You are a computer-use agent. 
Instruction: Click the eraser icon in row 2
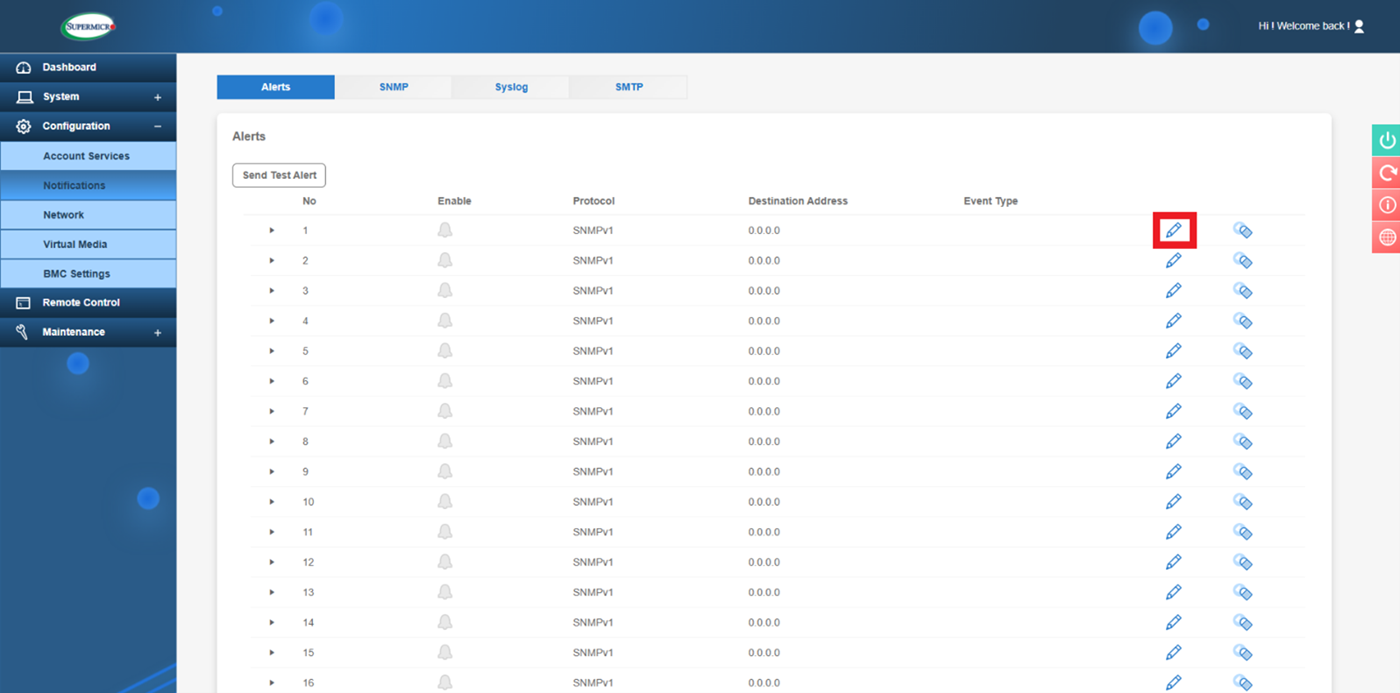1243,261
